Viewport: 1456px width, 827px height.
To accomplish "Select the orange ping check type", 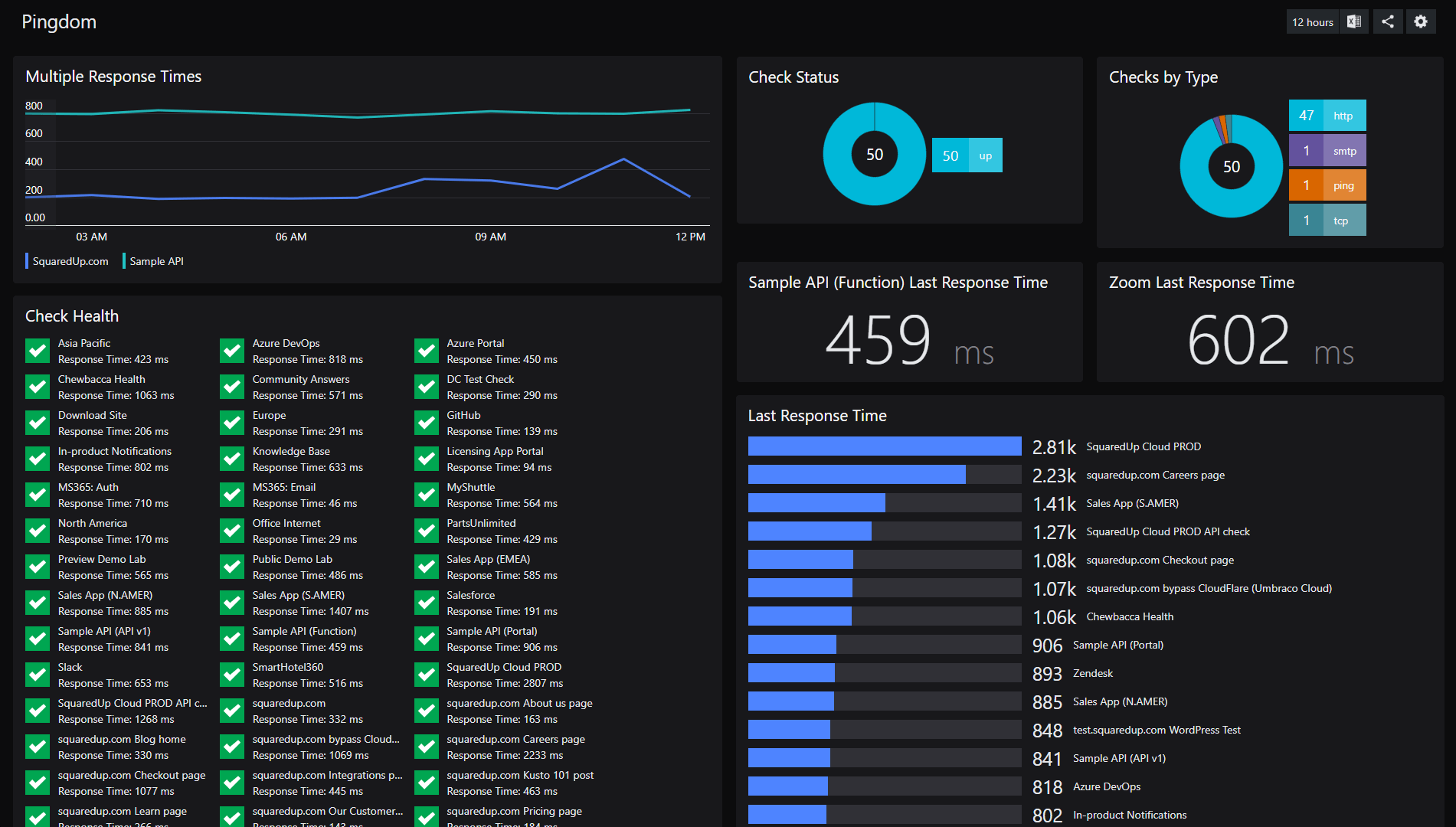I will pos(1327,185).
